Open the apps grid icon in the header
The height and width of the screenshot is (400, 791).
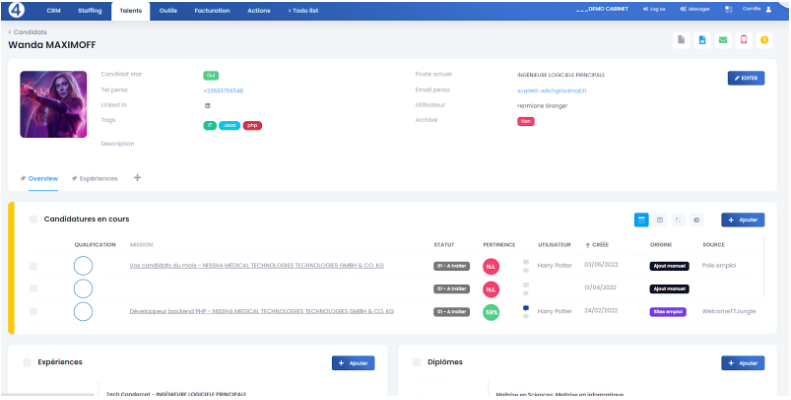[x=728, y=9]
